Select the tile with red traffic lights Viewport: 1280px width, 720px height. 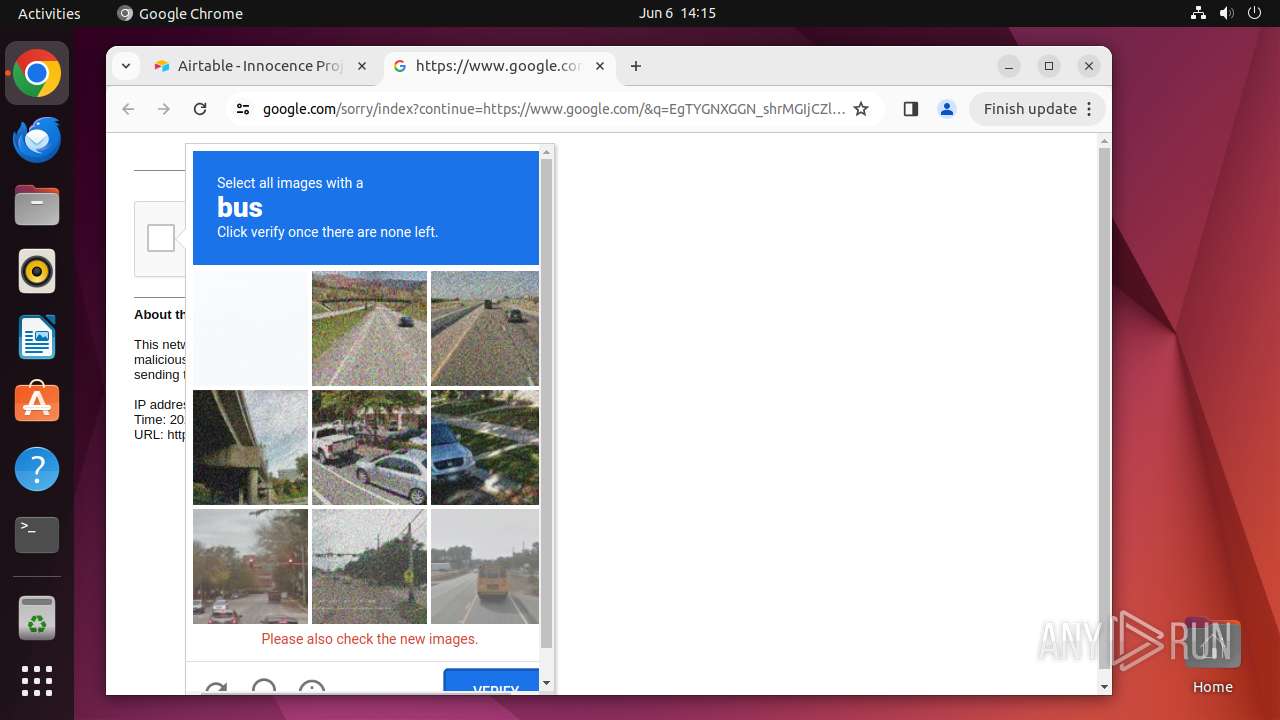pos(250,566)
